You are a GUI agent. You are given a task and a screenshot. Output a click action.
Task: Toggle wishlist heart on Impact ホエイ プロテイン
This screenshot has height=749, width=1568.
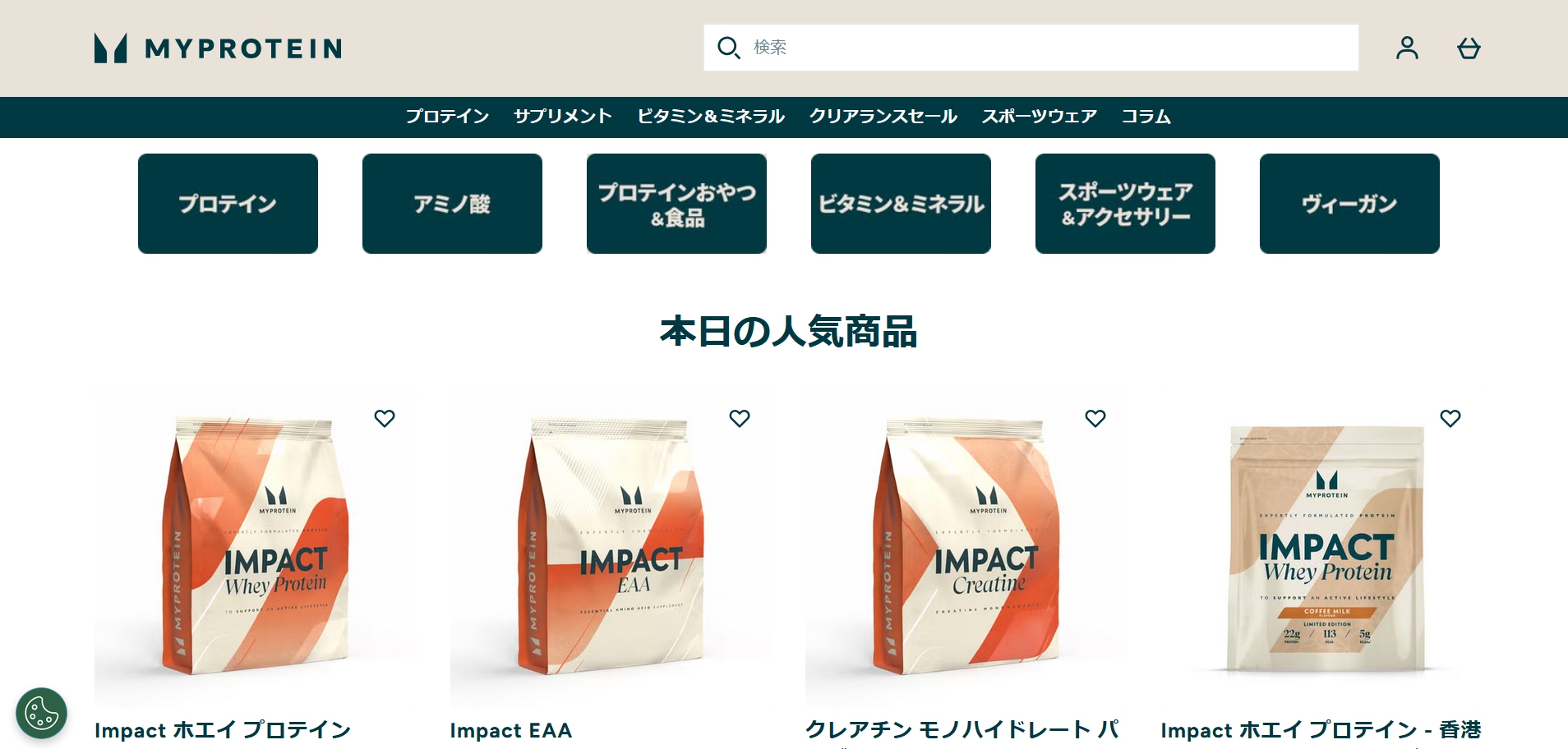pos(385,418)
